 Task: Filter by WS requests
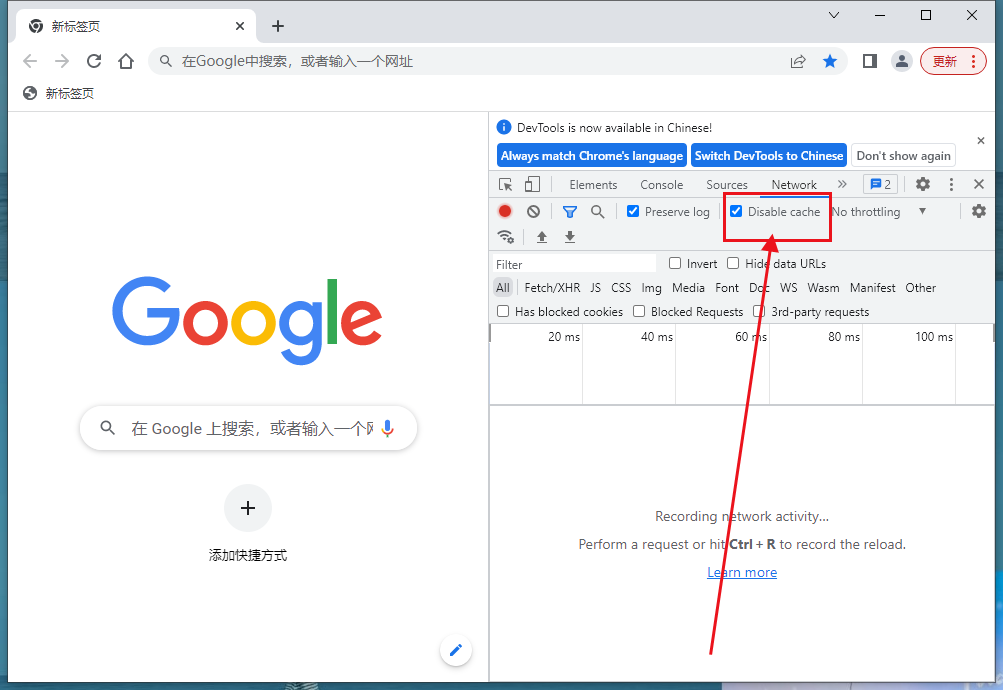pyautogui.click(x=789, y=288)
